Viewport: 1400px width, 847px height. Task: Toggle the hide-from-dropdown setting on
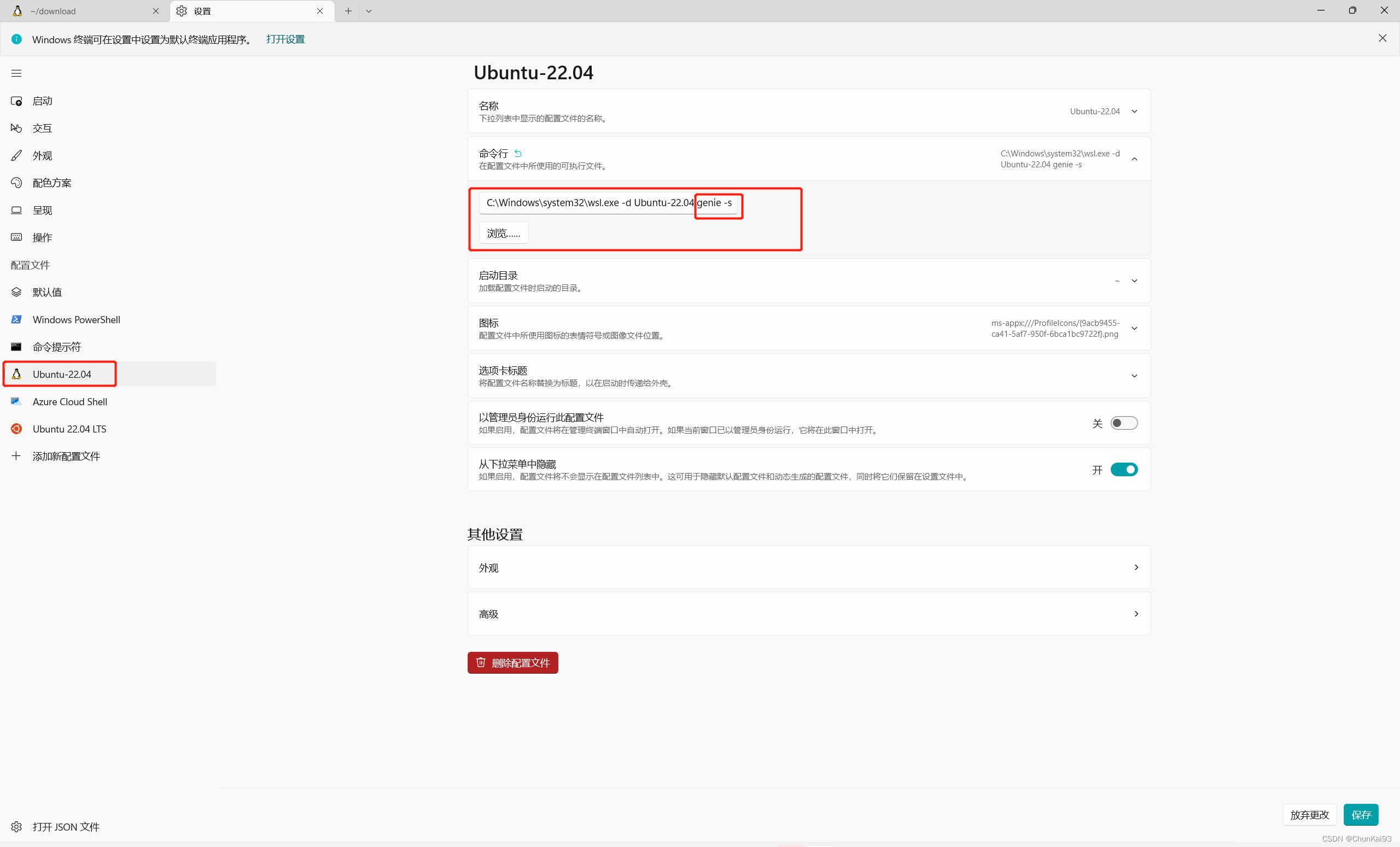click(1123, 469)
